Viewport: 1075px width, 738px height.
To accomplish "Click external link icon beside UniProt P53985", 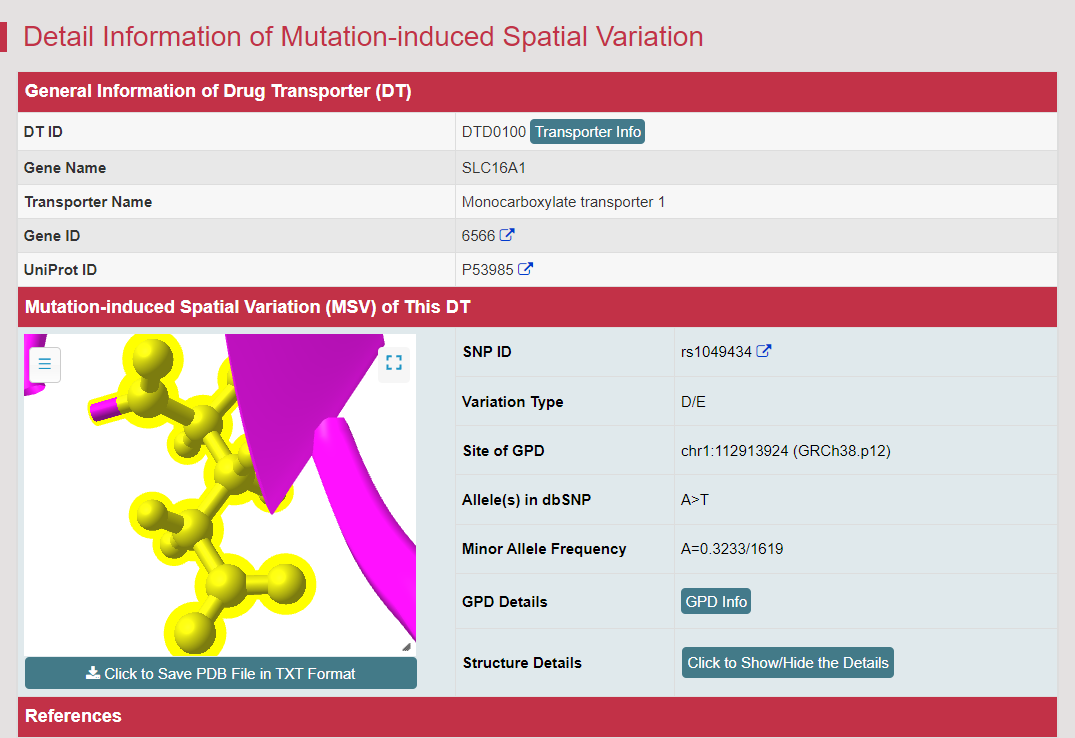I will click(x=525, y=269).
